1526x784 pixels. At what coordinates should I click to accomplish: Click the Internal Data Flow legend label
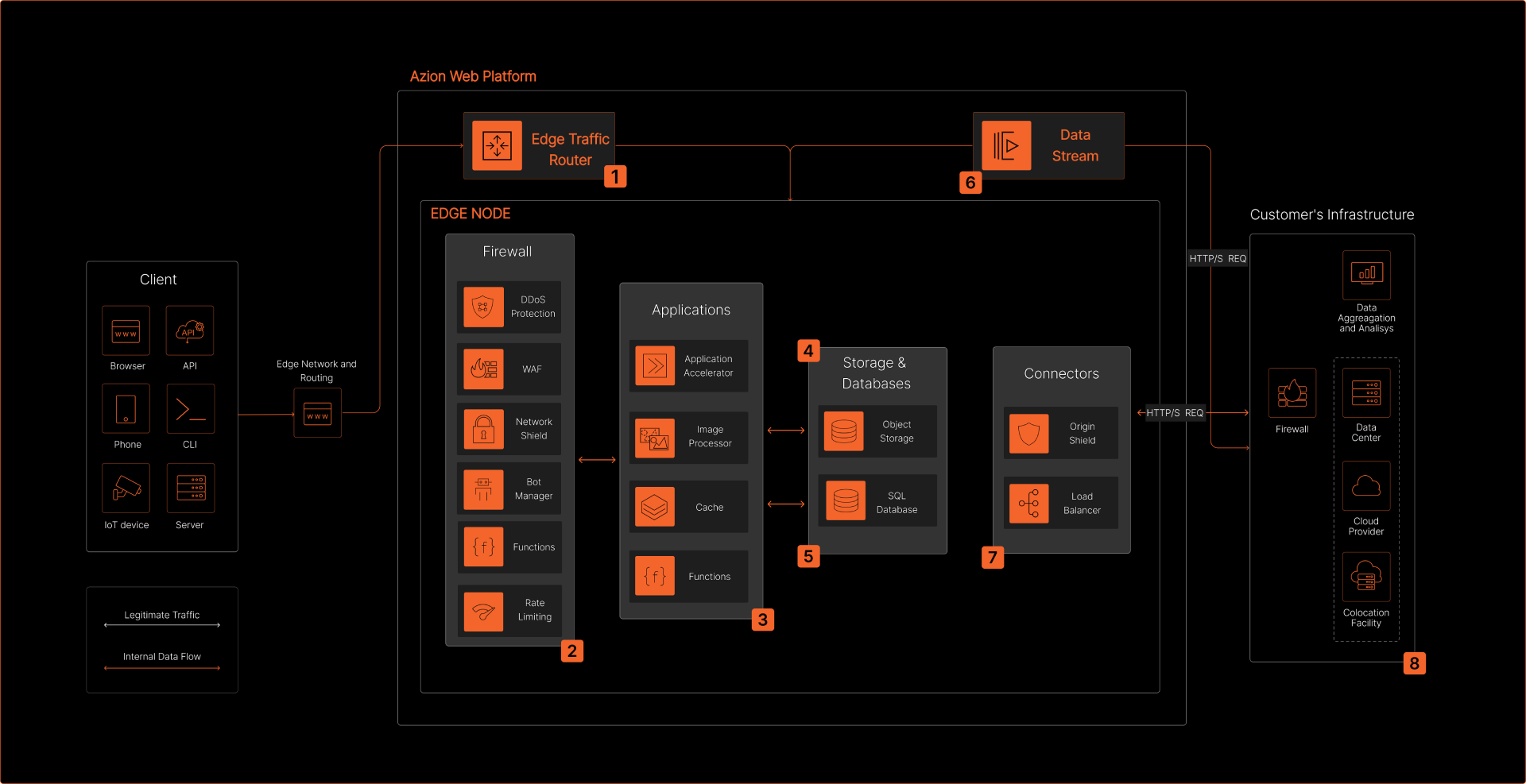click(161, 657)
